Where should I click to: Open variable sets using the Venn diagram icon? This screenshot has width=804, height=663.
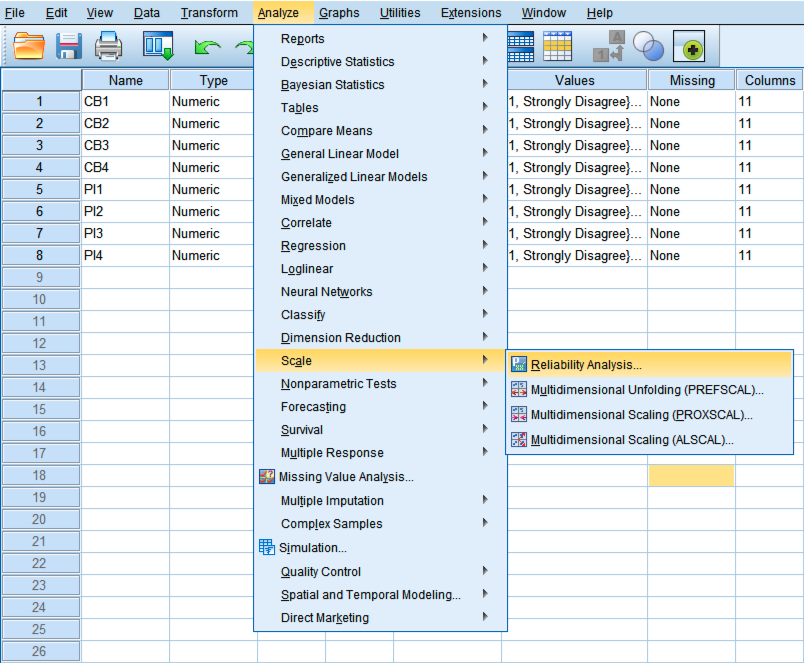click(x=646, y=45)
